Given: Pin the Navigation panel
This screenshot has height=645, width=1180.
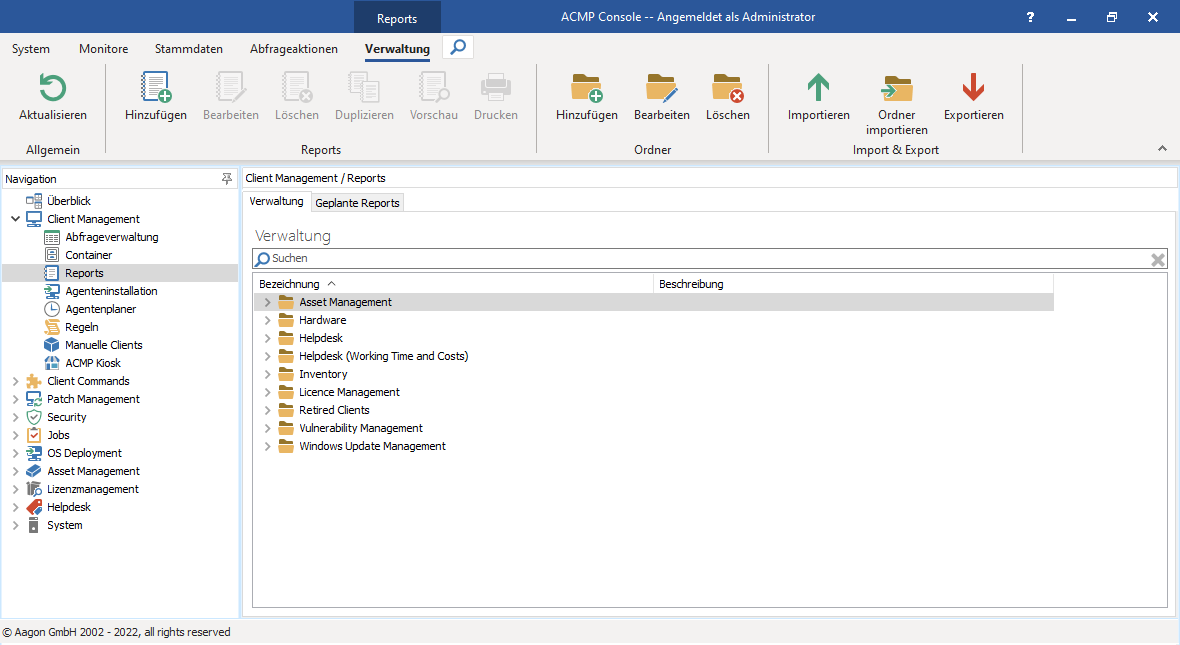Looking at the screenshot, I should [x=227, y=178].
